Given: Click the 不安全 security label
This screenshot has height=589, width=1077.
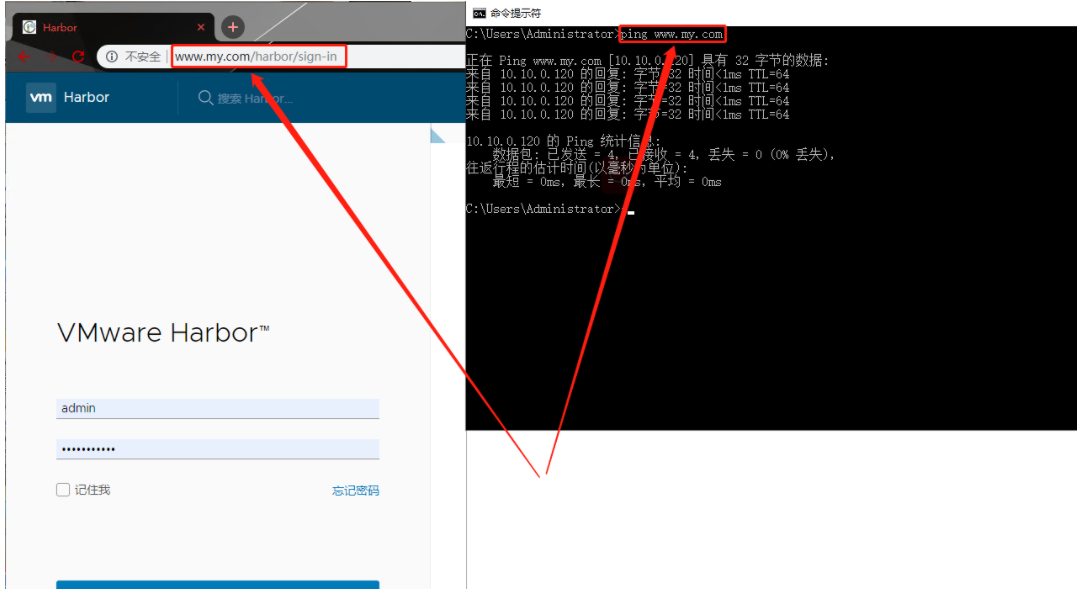Looking at the screenshot, I should [143, 56].
